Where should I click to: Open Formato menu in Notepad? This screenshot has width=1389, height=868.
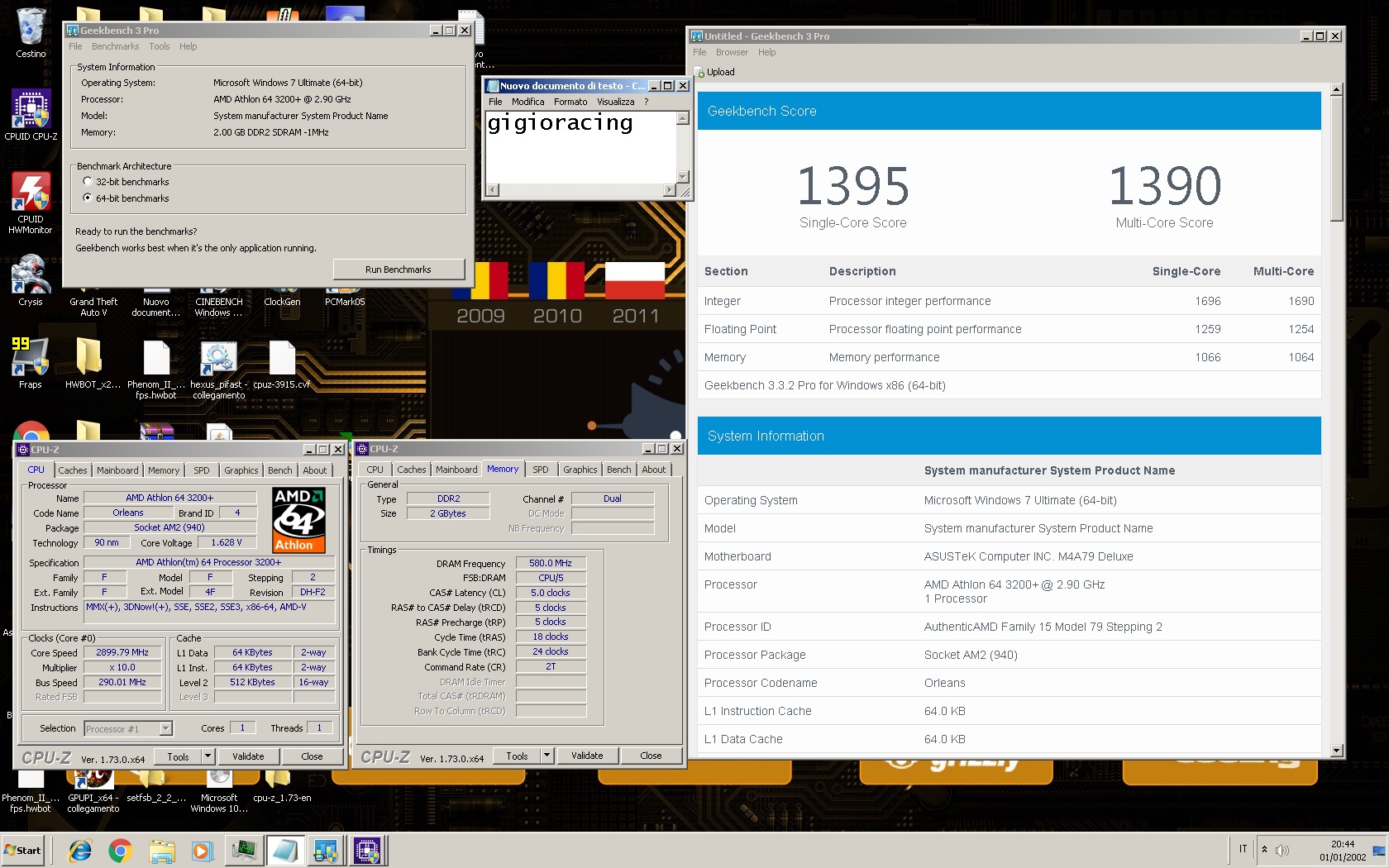tap(570, 103)
